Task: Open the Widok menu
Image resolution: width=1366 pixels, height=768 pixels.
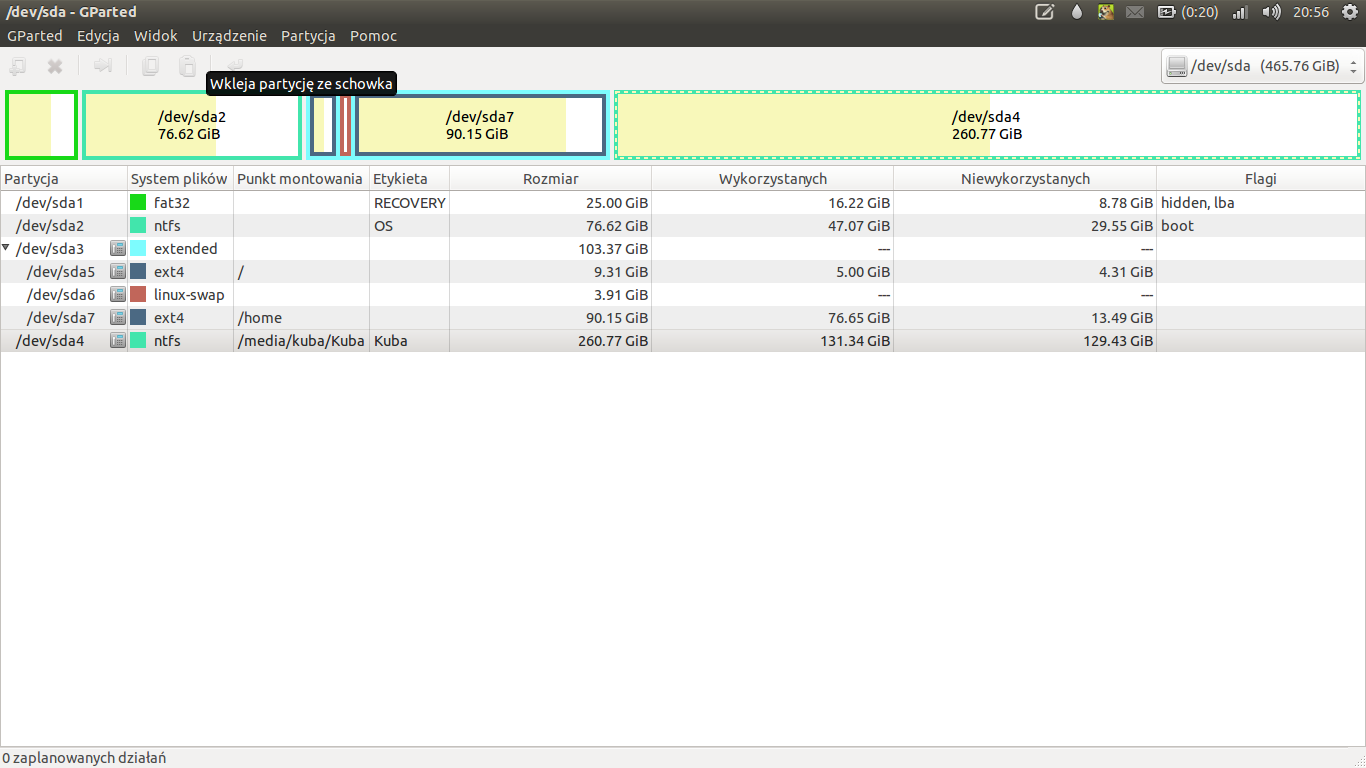Action: (x=156, y=36)
